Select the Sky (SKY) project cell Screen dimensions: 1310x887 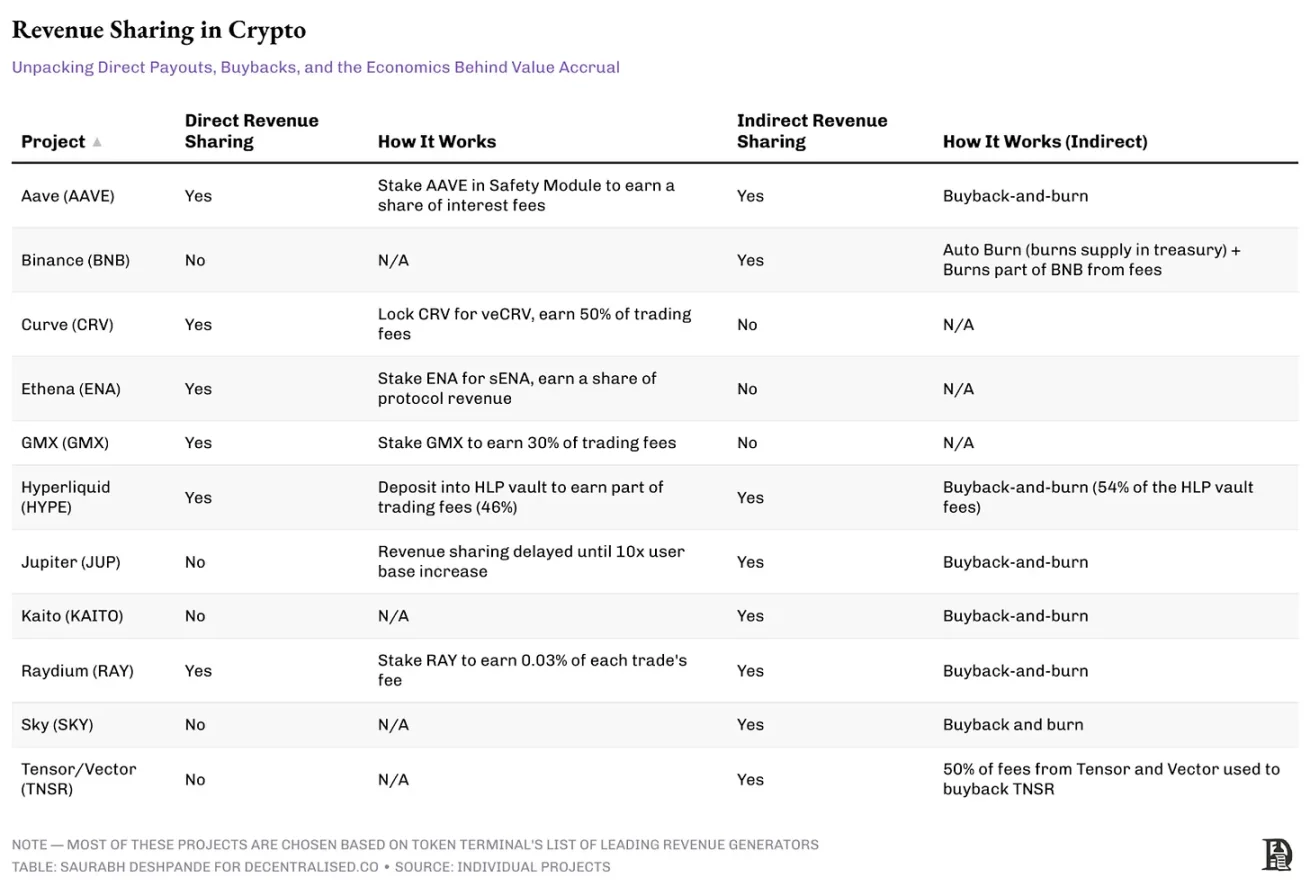(57, 725)
